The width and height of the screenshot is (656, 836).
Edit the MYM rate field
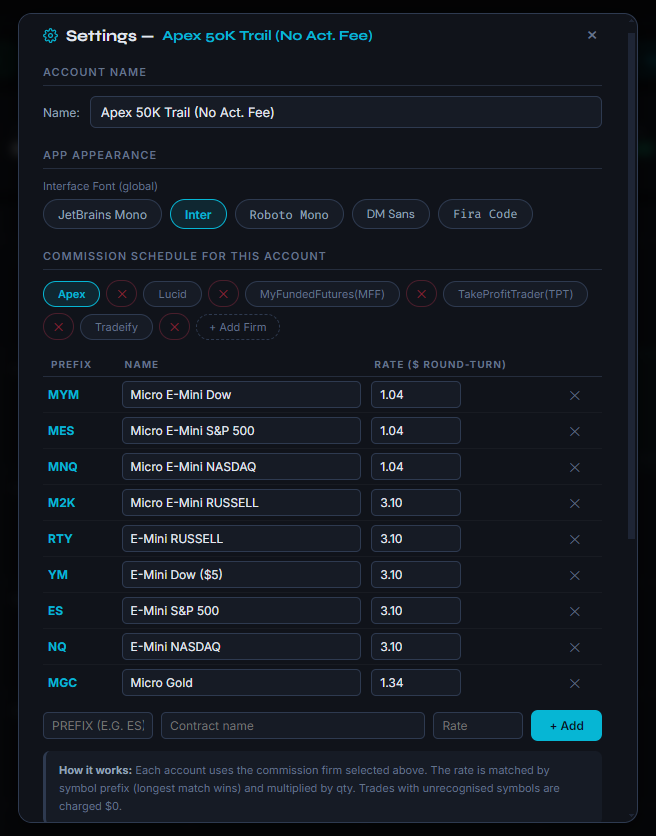416,395
